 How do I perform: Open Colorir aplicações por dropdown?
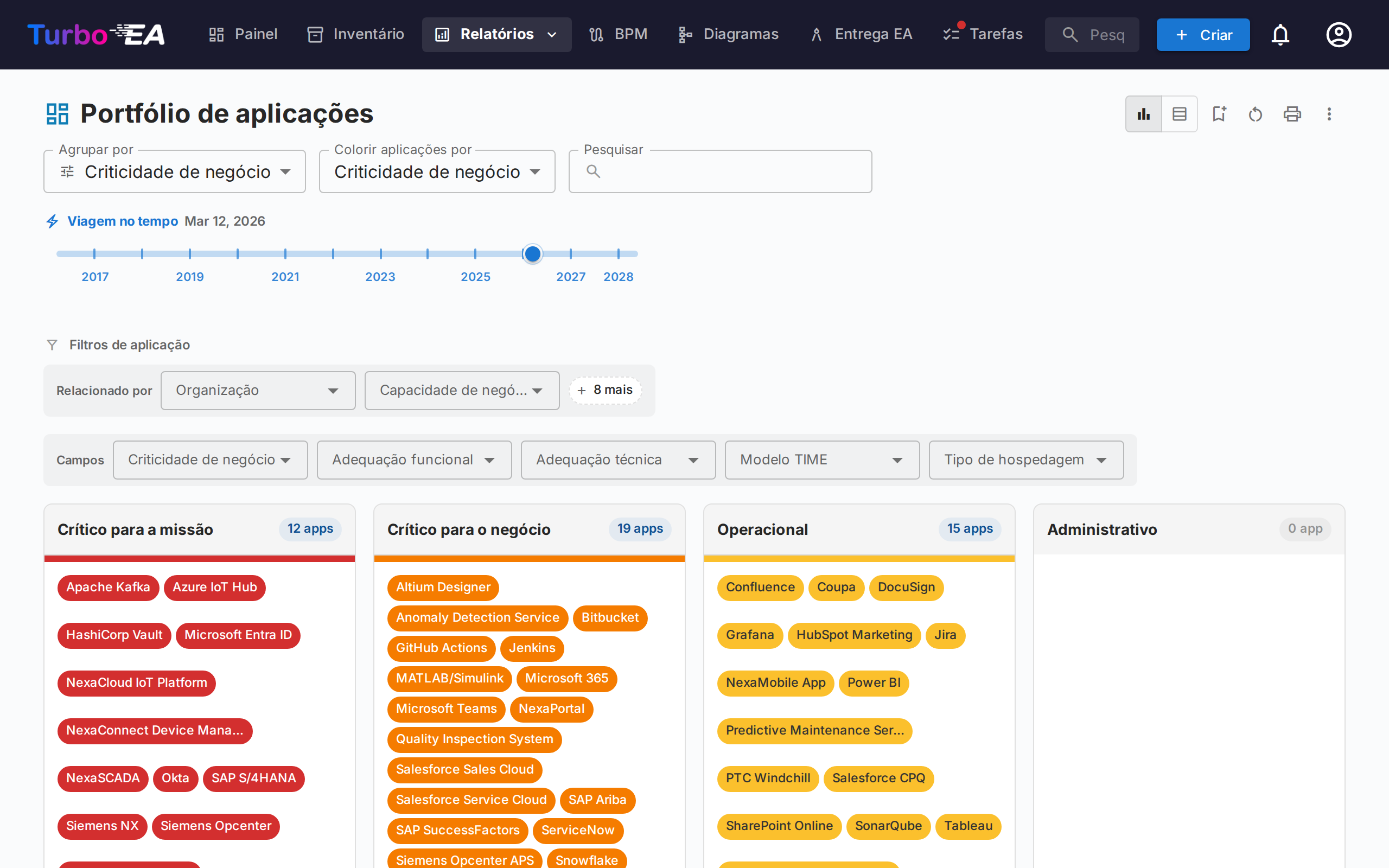(437, 171)
